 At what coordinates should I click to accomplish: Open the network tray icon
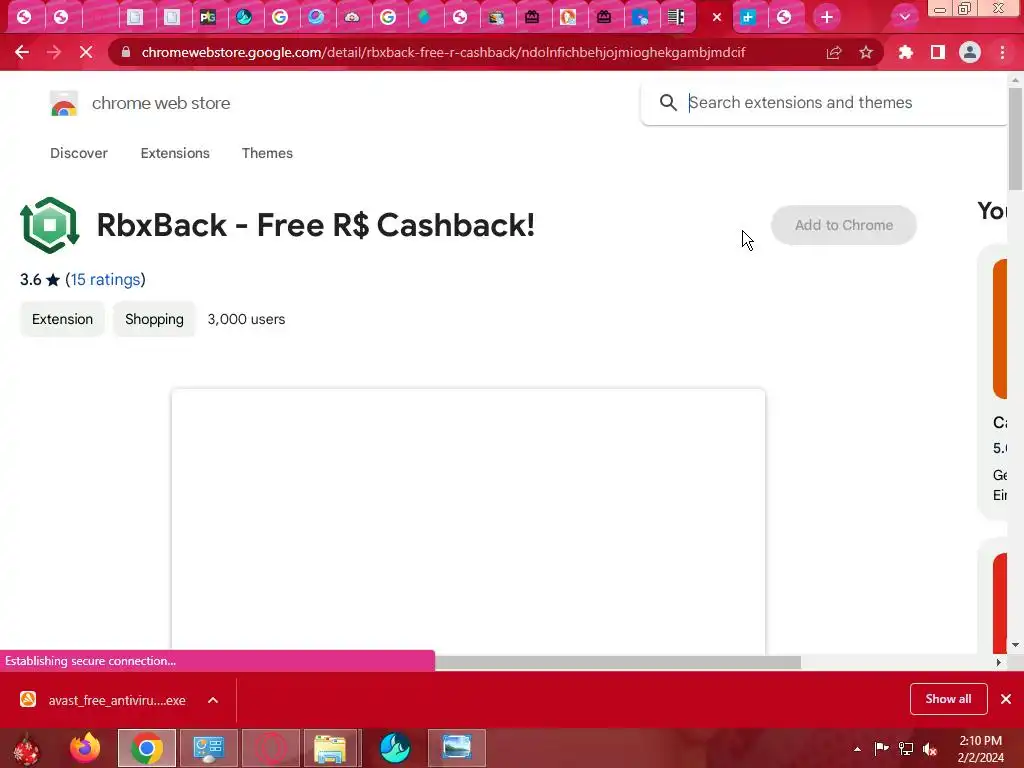906,748
